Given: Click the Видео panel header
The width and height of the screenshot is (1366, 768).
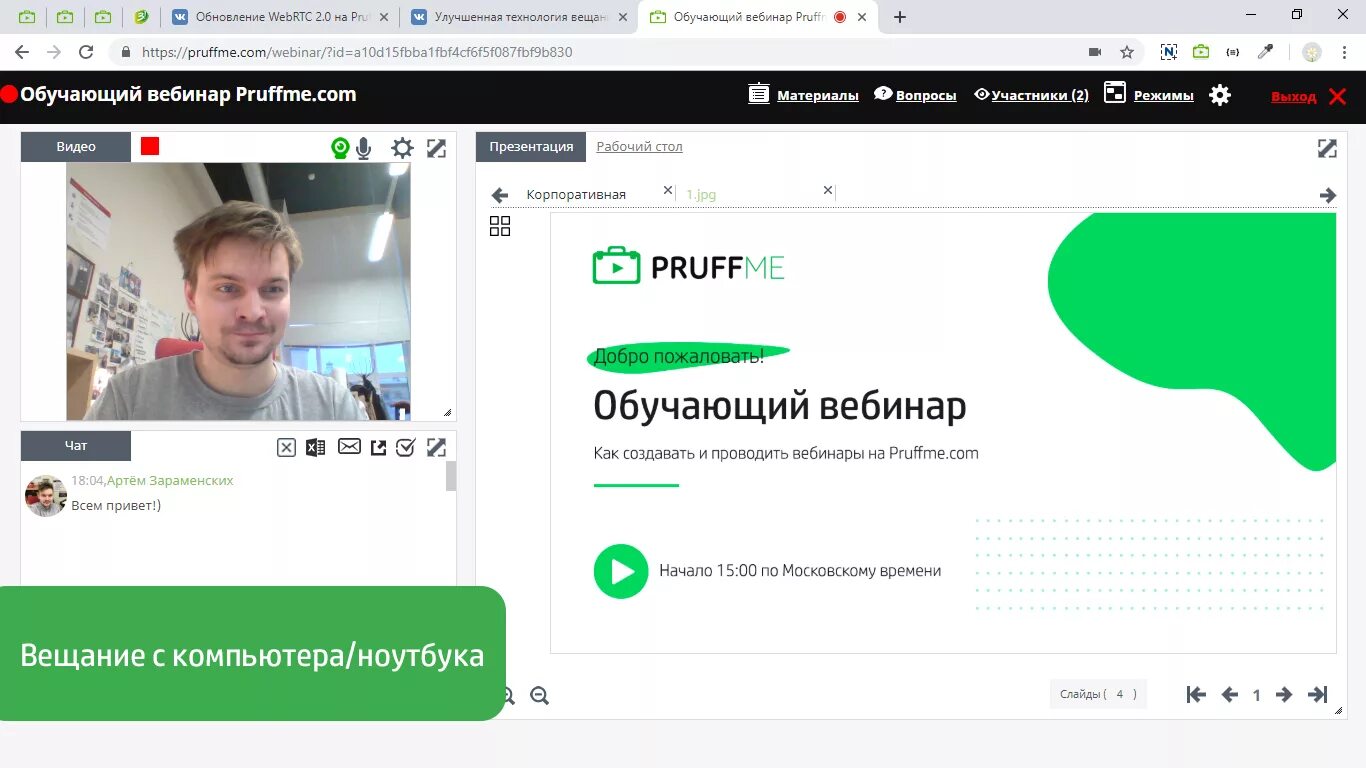Looking at the screenshot, I should pos(76,146).
